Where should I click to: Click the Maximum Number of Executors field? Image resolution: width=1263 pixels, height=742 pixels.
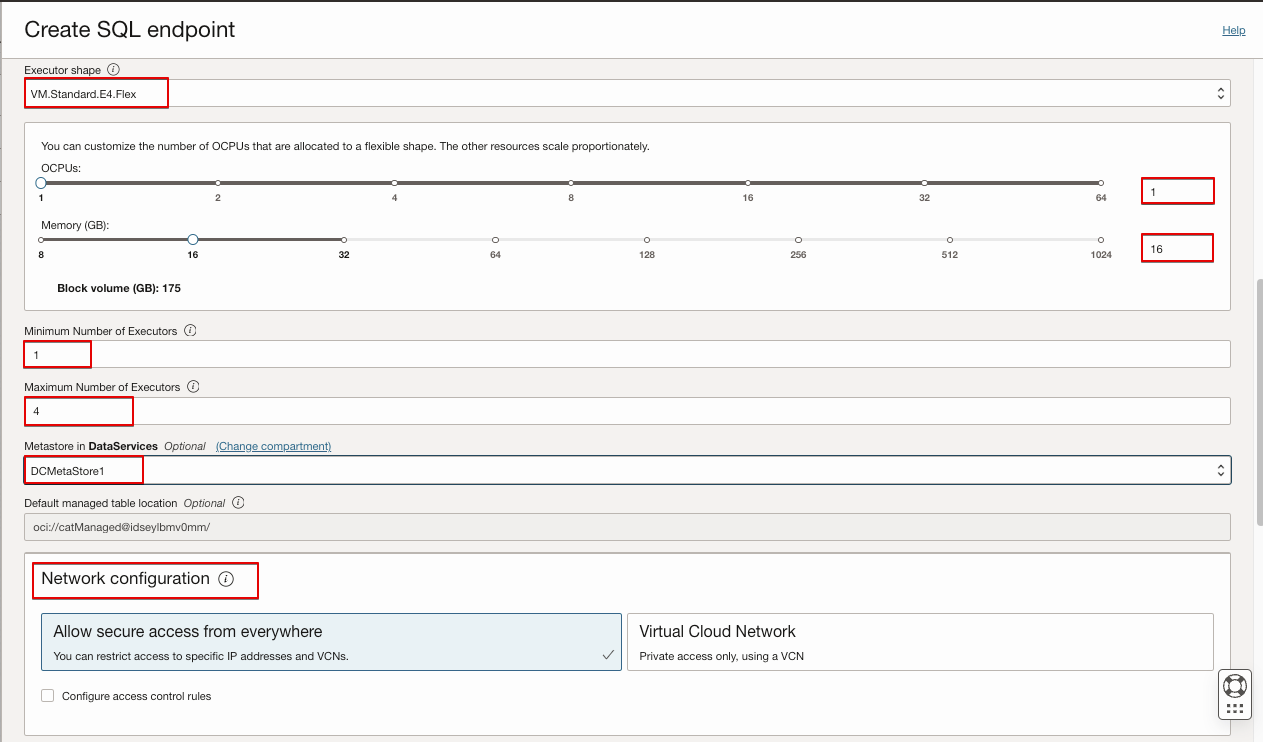(627, 411)
